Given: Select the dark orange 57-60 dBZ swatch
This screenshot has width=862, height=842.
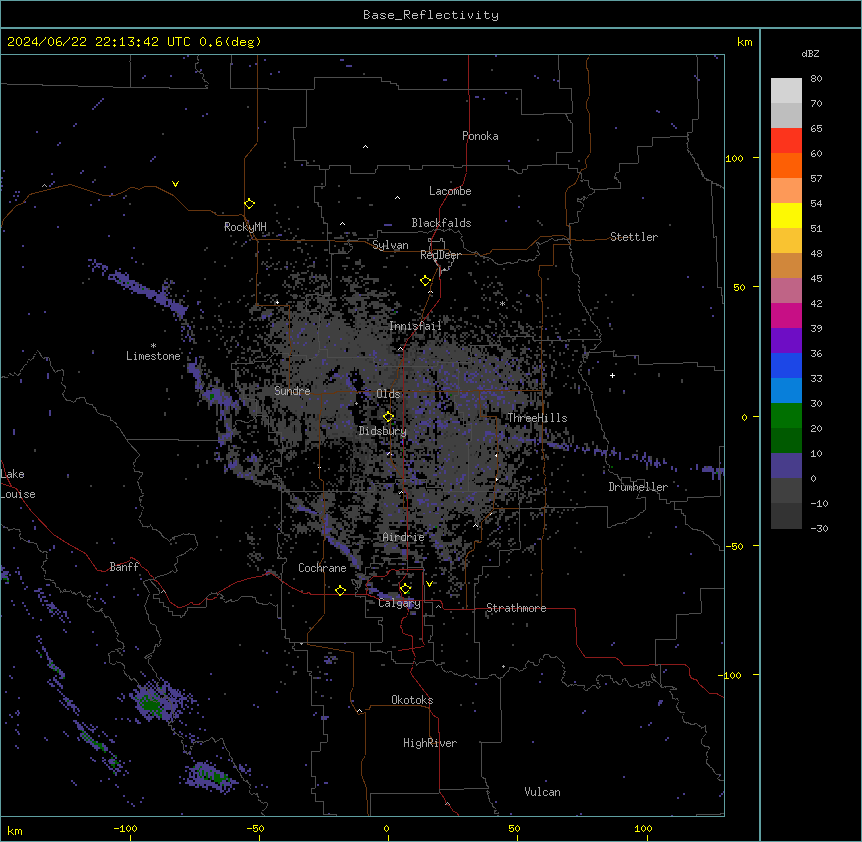Looking at the screenshot, I should click(786, 165).
